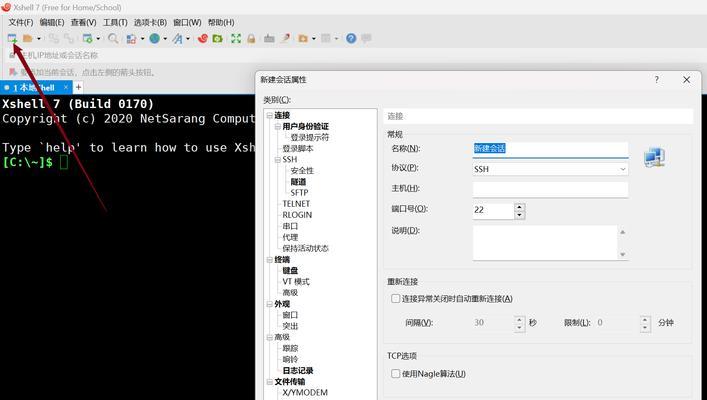Toggle full screen with green arrows icon

pos(236,39)
